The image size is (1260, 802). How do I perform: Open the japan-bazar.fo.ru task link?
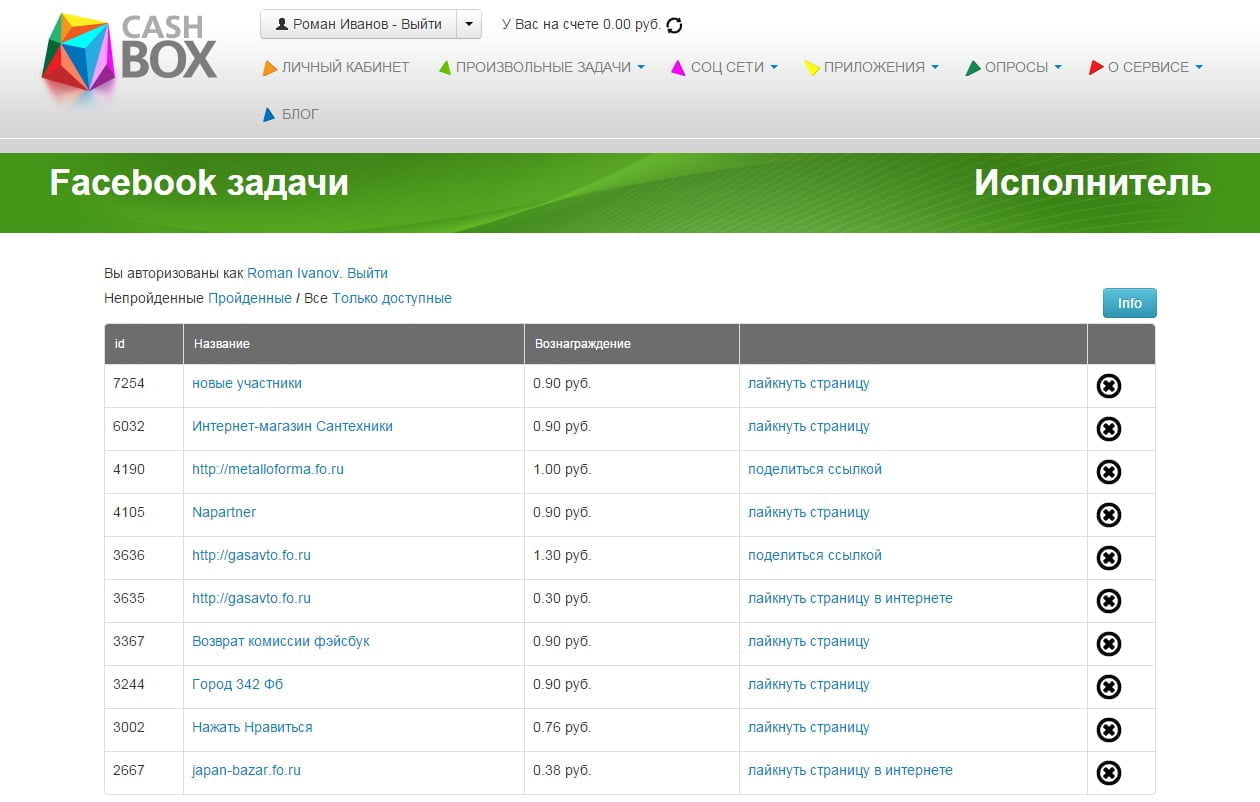[246, 770]
